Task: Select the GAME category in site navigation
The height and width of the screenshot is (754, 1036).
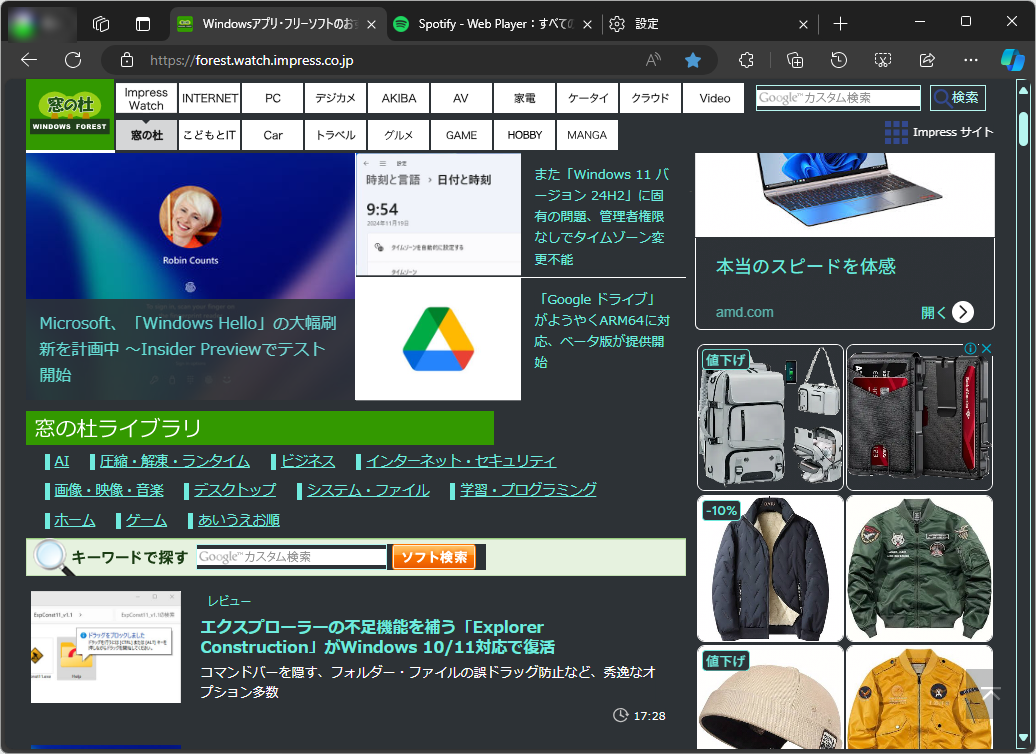Action: [x=461, y=134]
